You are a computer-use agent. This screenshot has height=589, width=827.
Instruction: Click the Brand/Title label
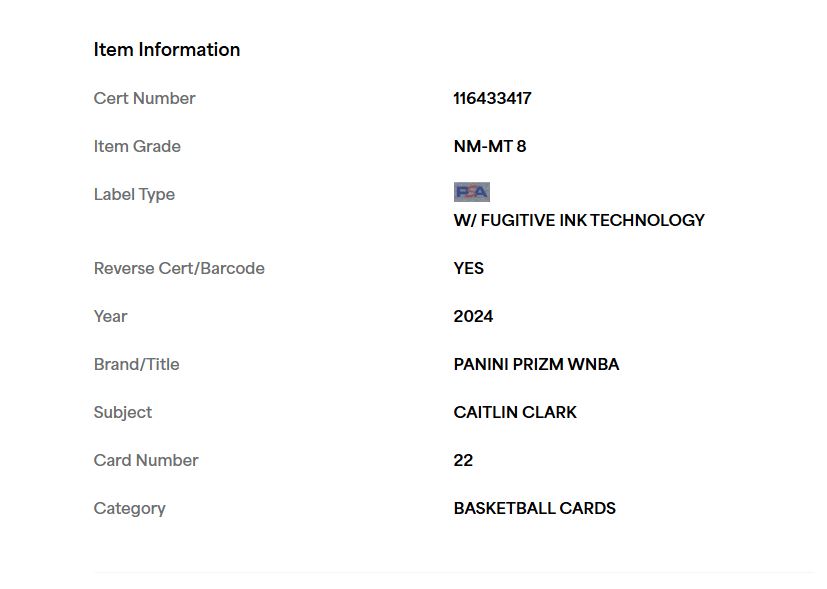coord(136,364)
